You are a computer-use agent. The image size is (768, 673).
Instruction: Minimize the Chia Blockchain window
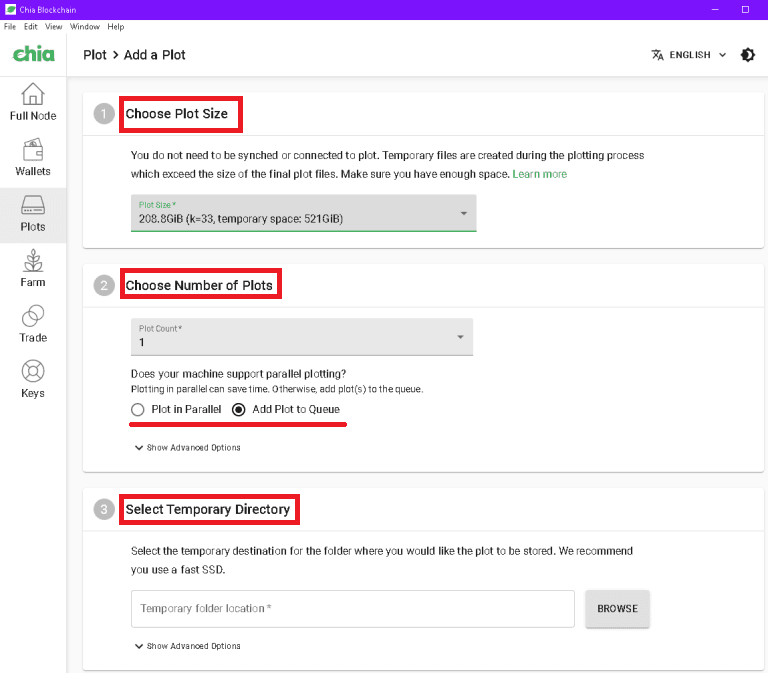715,9
